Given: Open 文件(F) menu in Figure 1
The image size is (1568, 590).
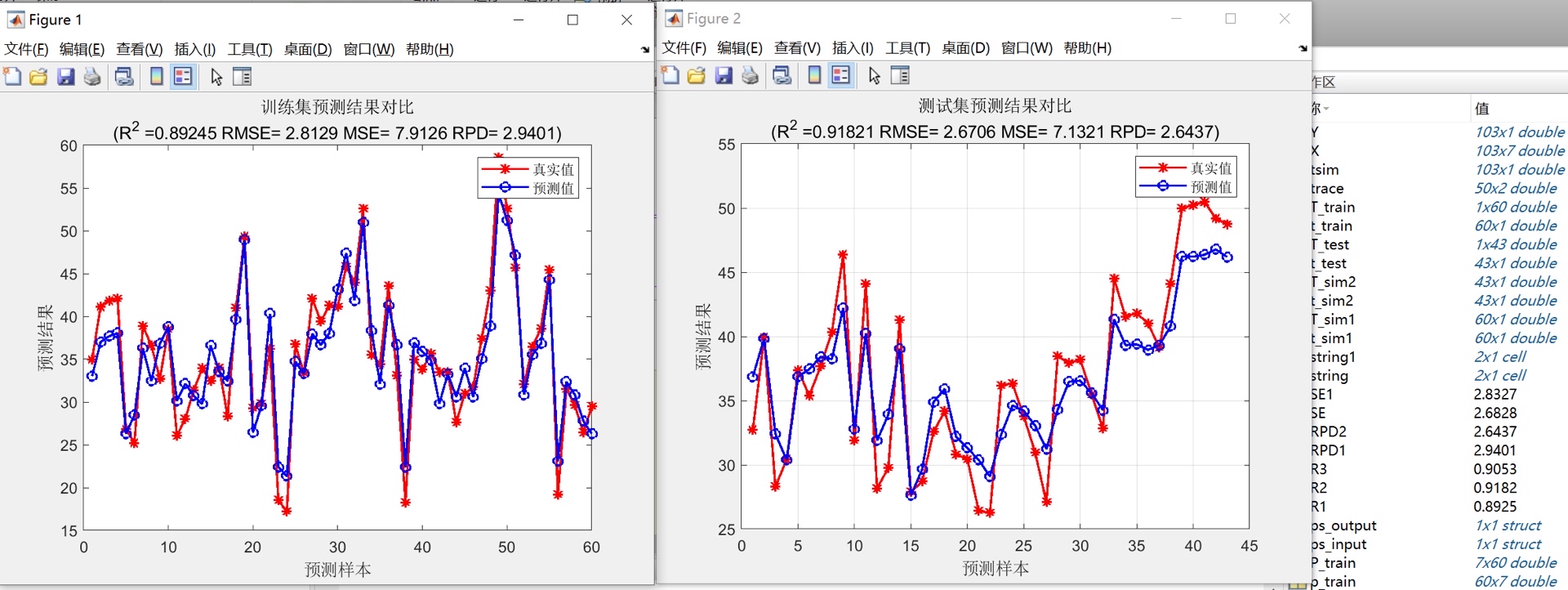Looking at the screenshot, I should (26, 49).
